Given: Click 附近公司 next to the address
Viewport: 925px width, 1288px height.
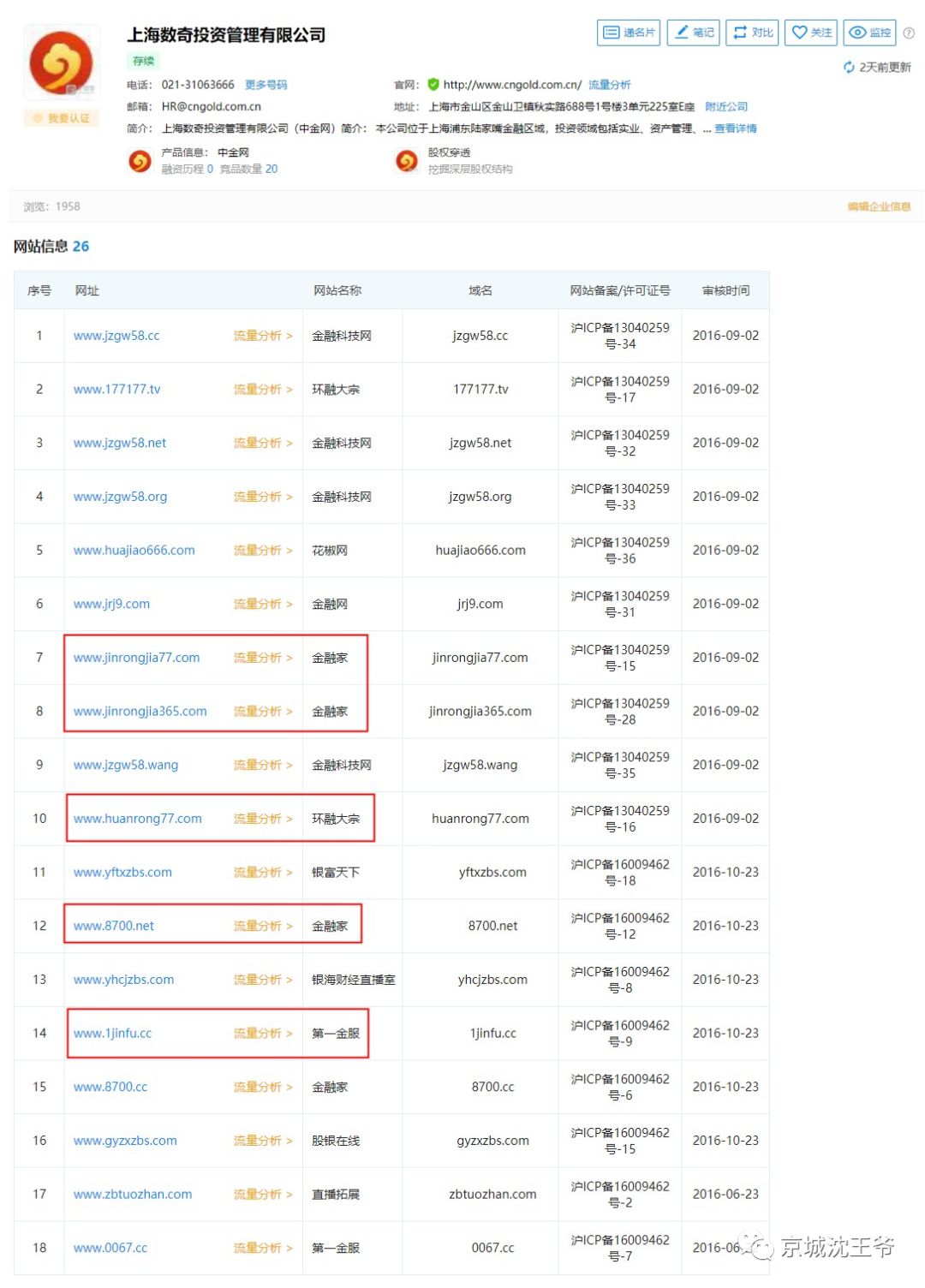Looking at the screenshot, I should [x=726, y=107].
